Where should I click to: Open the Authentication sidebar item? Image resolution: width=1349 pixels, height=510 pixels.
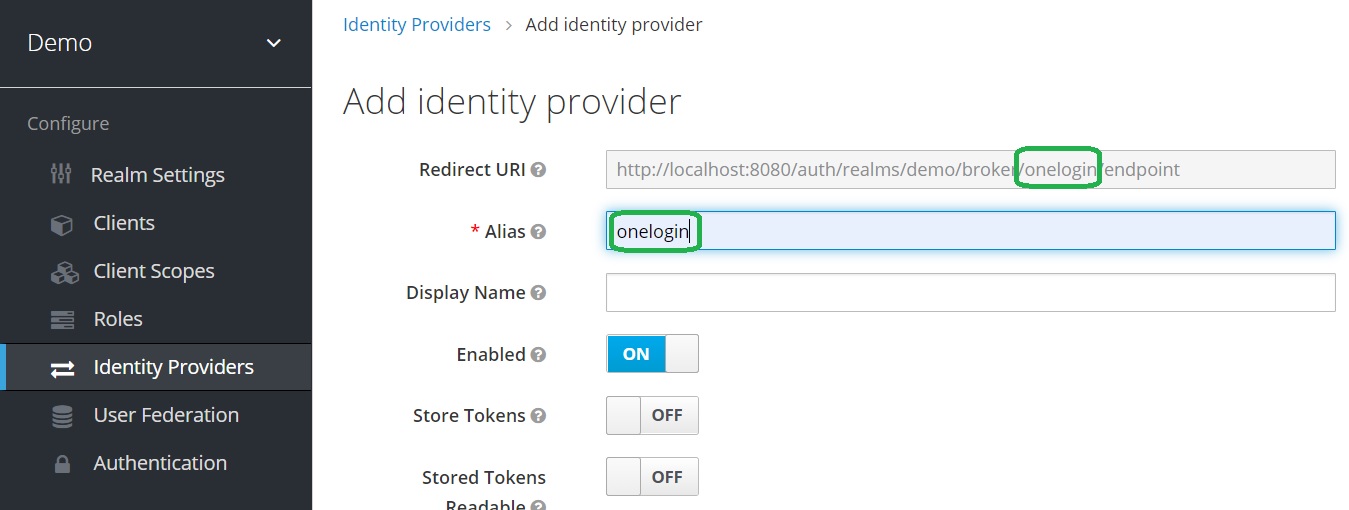[x=160, y=463]
